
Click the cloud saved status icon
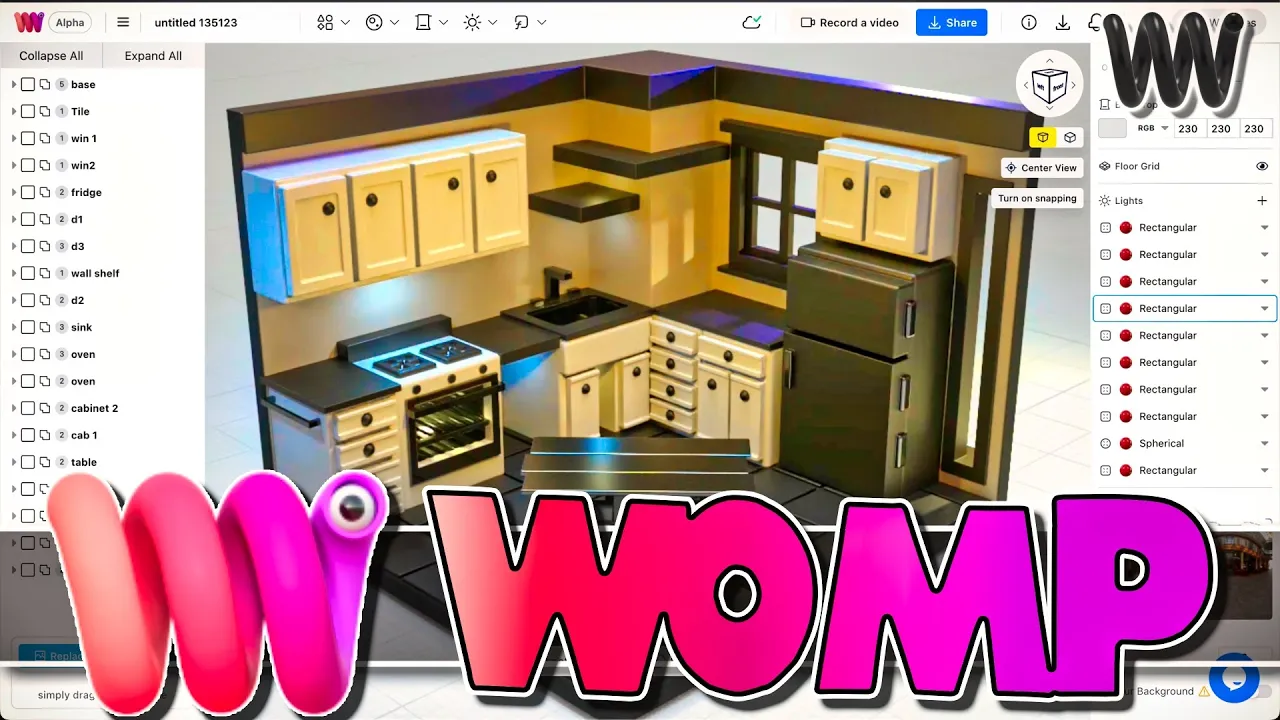751,22
